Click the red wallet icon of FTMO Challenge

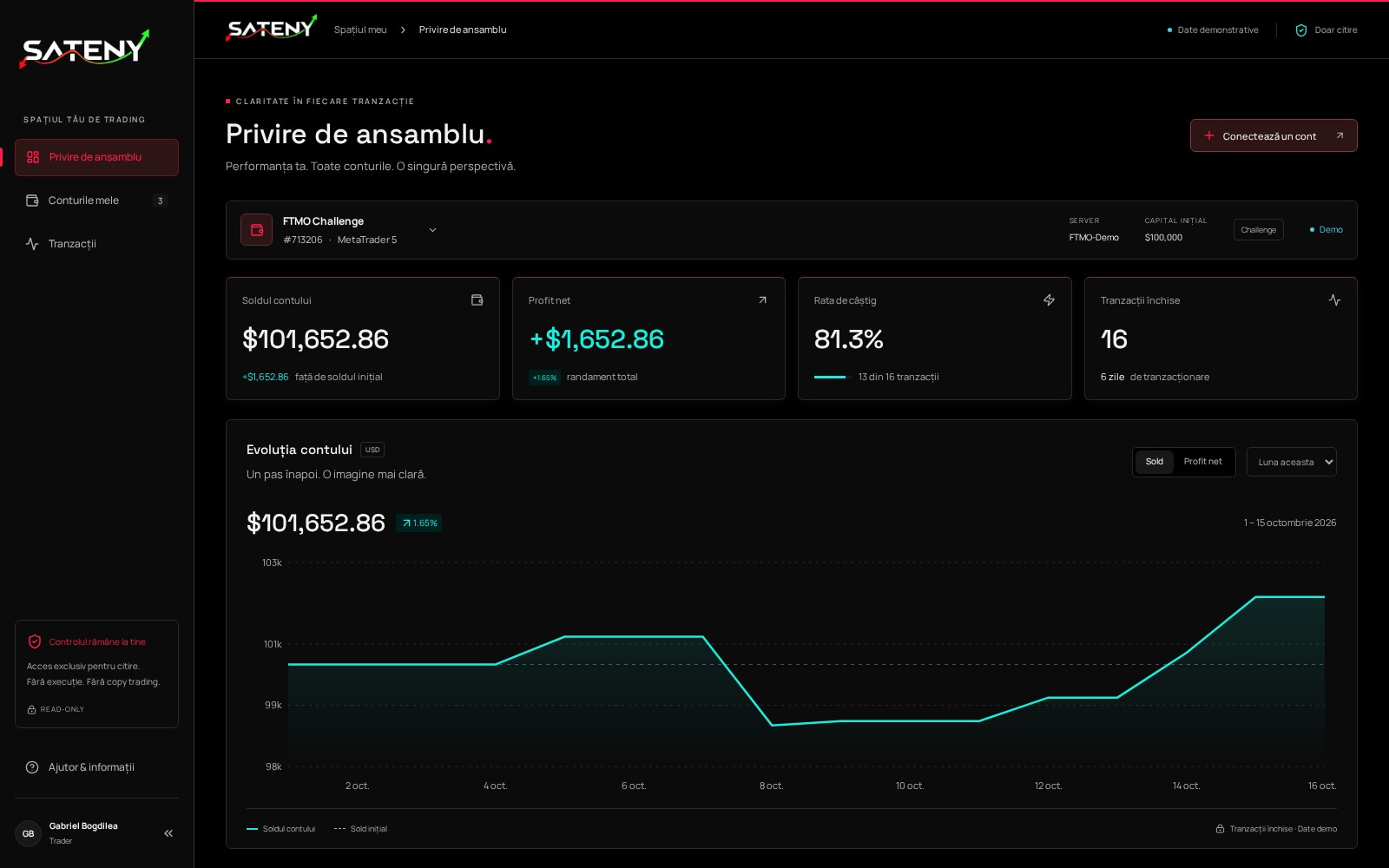257,230
